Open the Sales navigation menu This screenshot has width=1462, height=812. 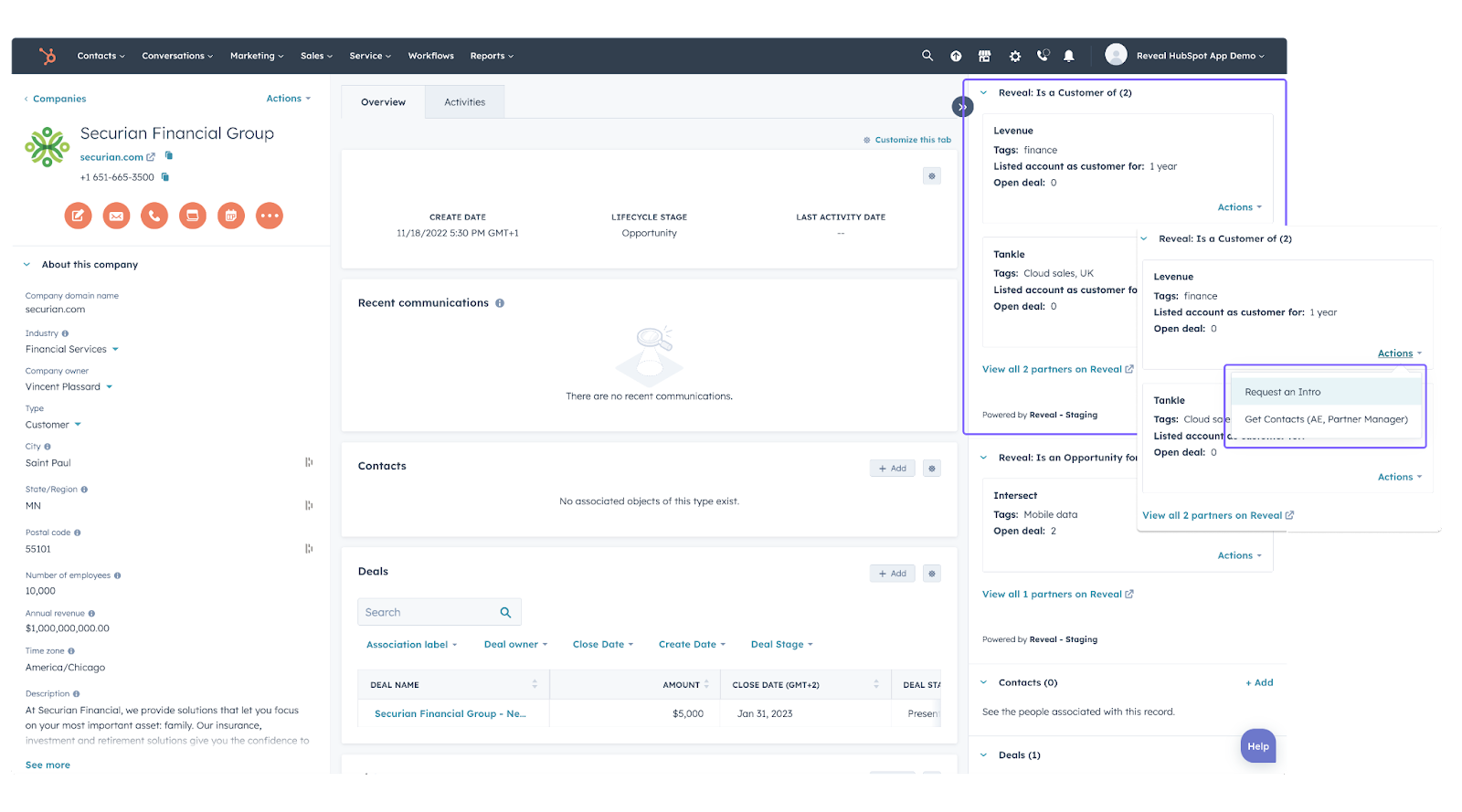(x=316, y=56)
